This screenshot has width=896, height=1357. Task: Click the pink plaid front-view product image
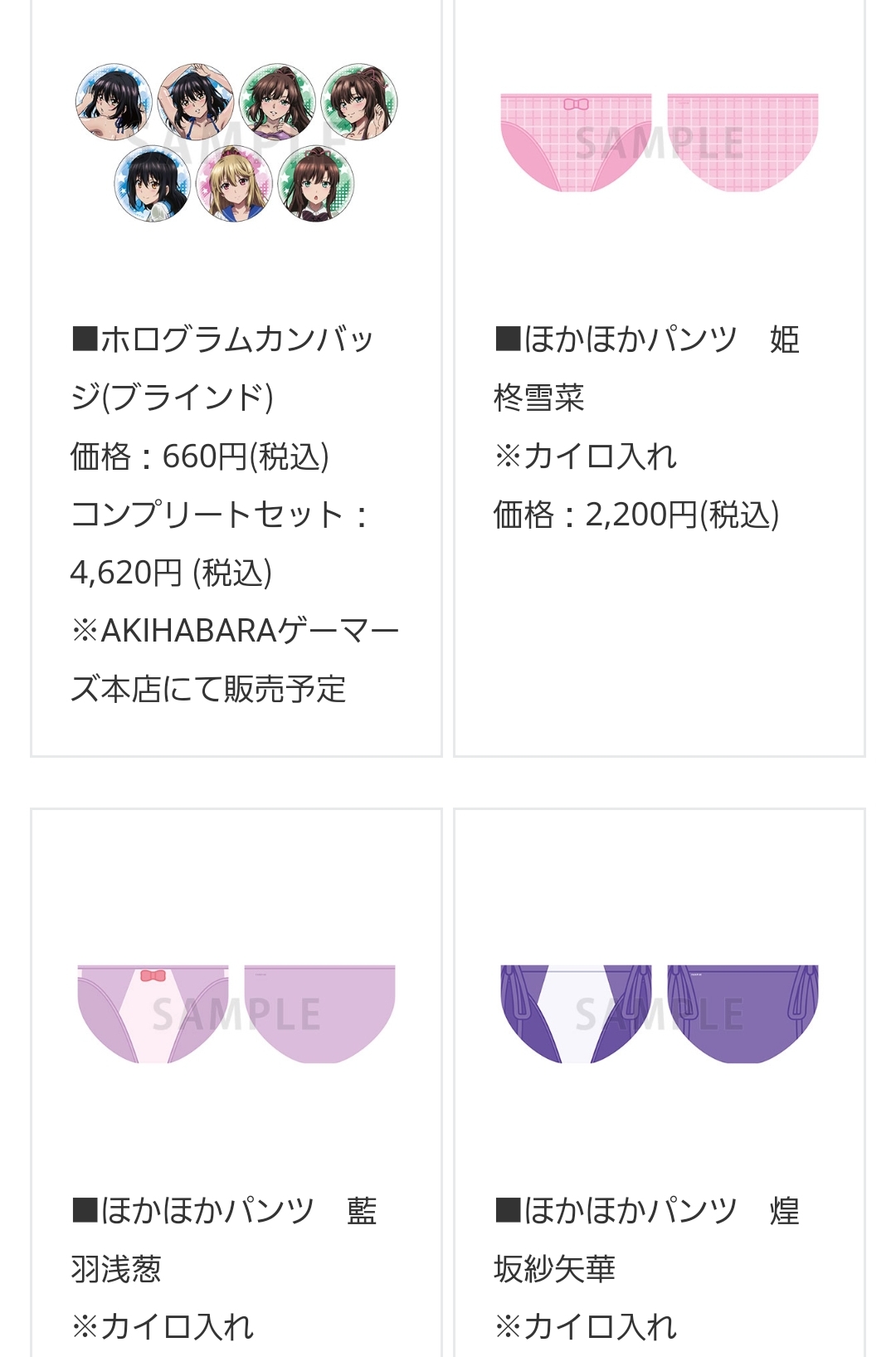click(x=576, y=142)
